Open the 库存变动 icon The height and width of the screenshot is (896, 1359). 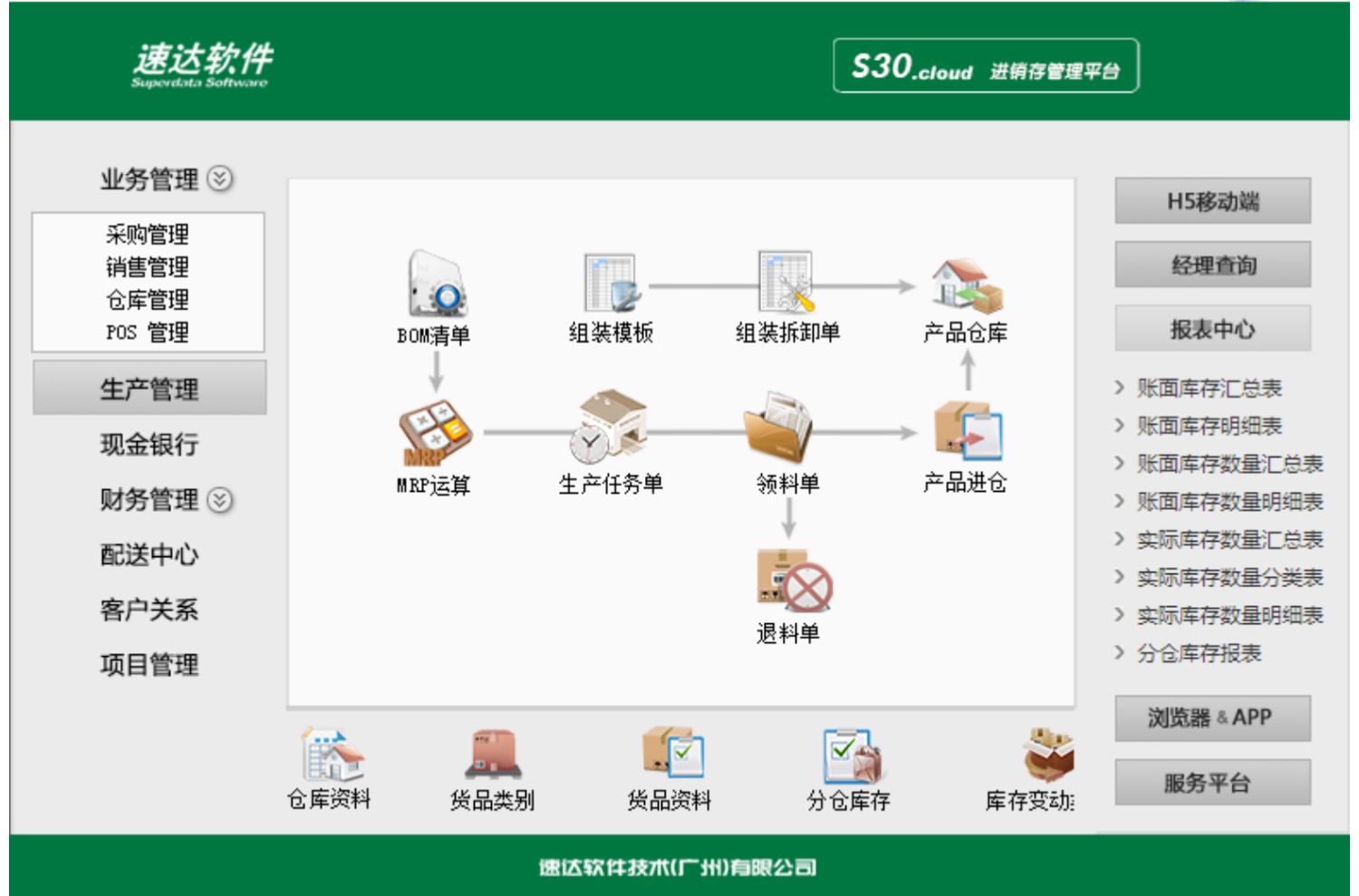tap(1048, 756)
